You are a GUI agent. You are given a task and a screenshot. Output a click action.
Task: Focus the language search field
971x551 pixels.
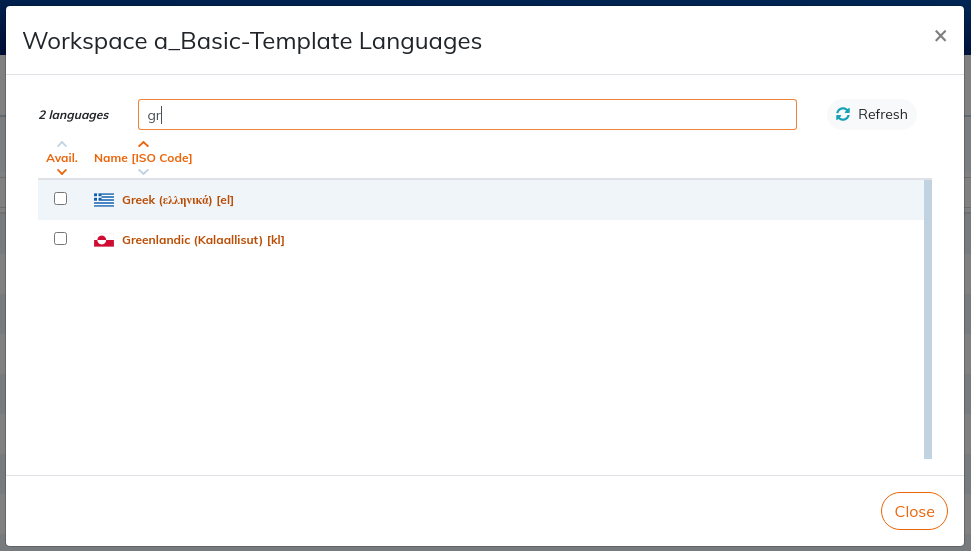[x=468, y=115]
